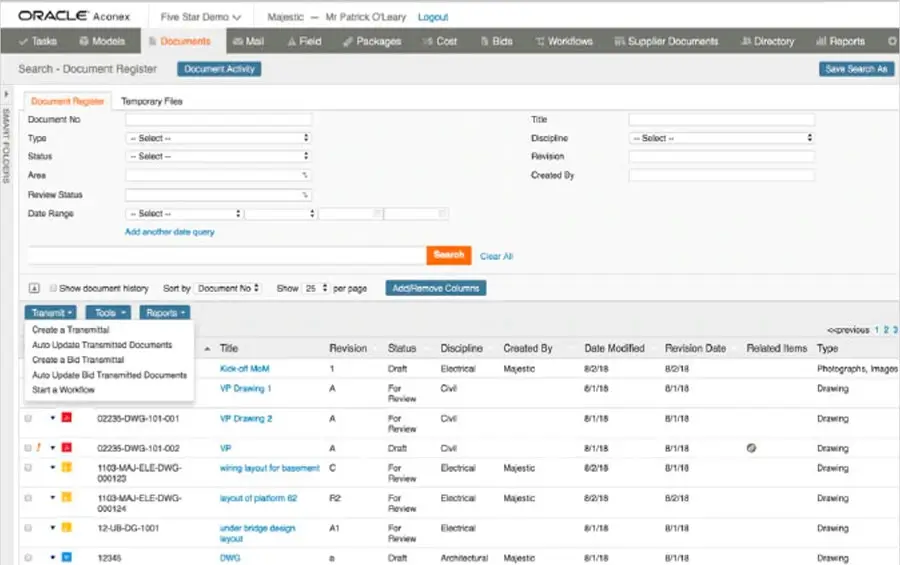900x565 pixels.
Task: Click yellow file icon for 12-UB-DG-1001
Action: [67, 527]
